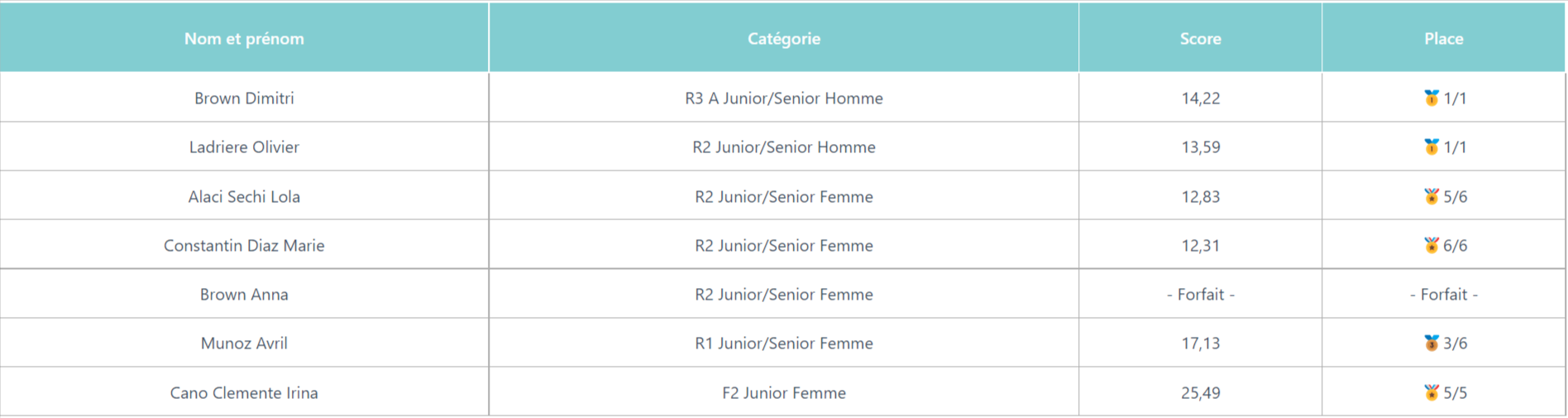Click the F2 Junior Femme category cell
Image resolution: width=1568 pixels, height=418 pixels.
pos(784,392)
